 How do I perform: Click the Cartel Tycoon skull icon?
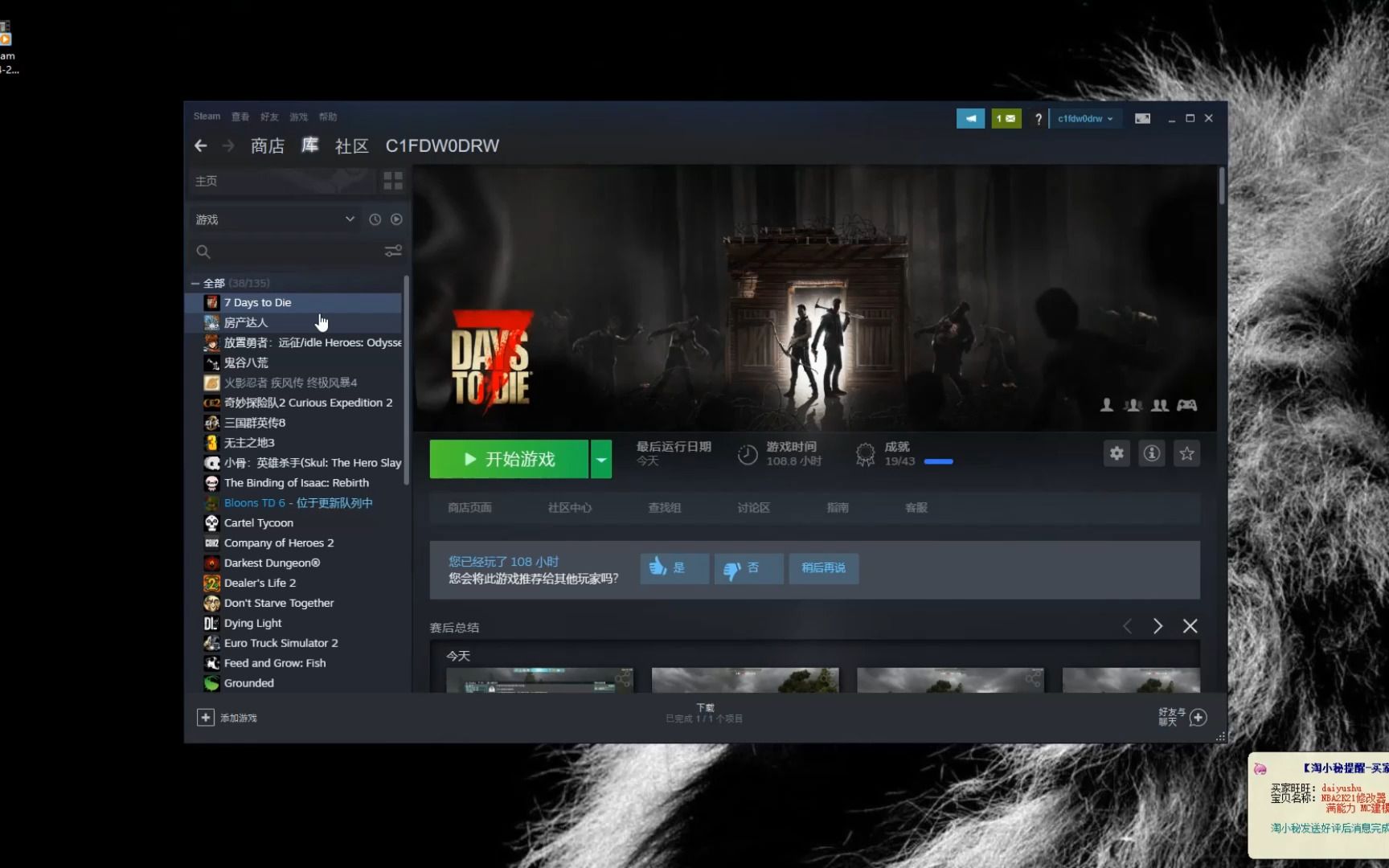tap(211, 523)
